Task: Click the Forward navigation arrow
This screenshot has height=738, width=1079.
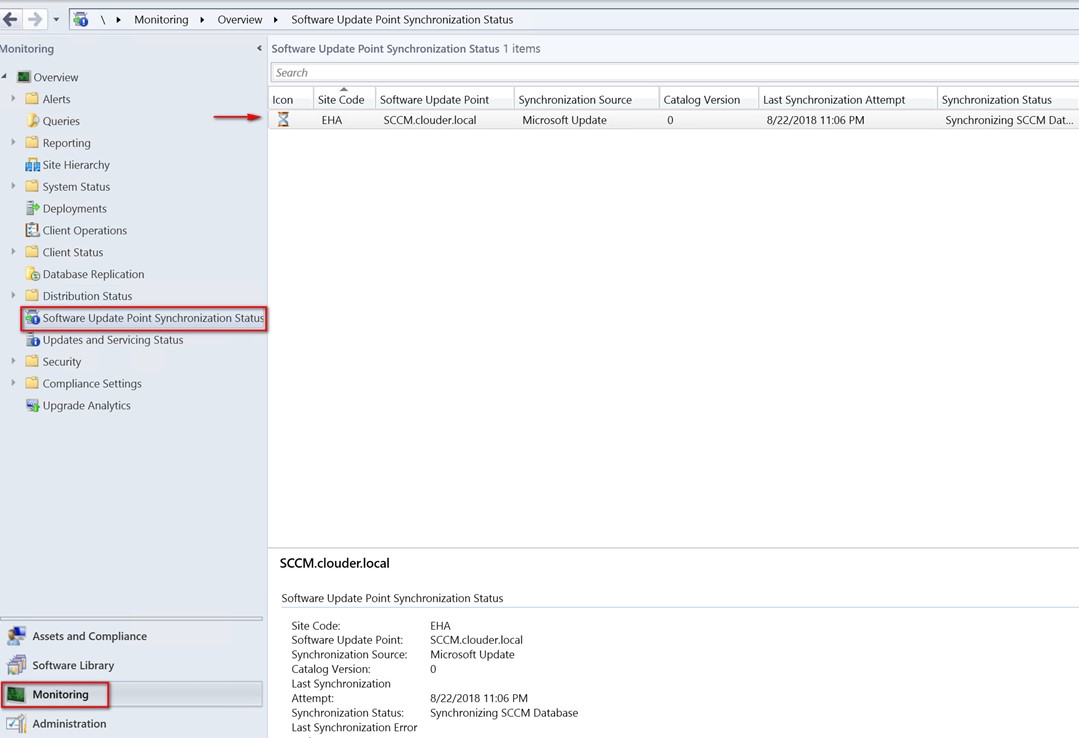Action: (34, 19)
